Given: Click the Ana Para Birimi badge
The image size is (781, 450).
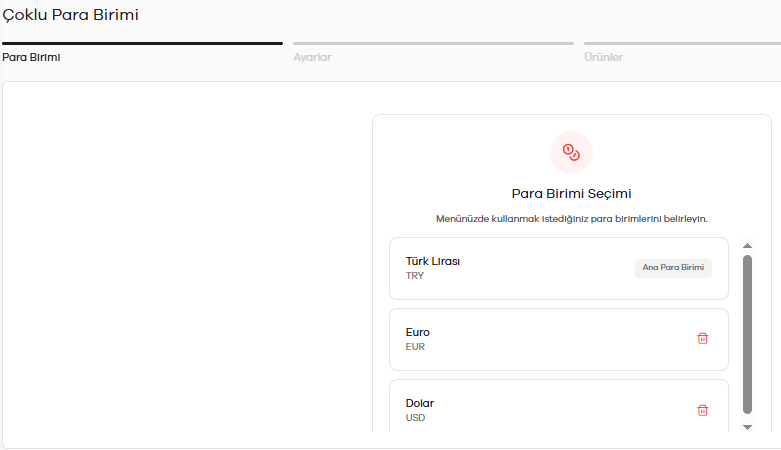Looking at the screenshot, I should (x=673, y=268).
